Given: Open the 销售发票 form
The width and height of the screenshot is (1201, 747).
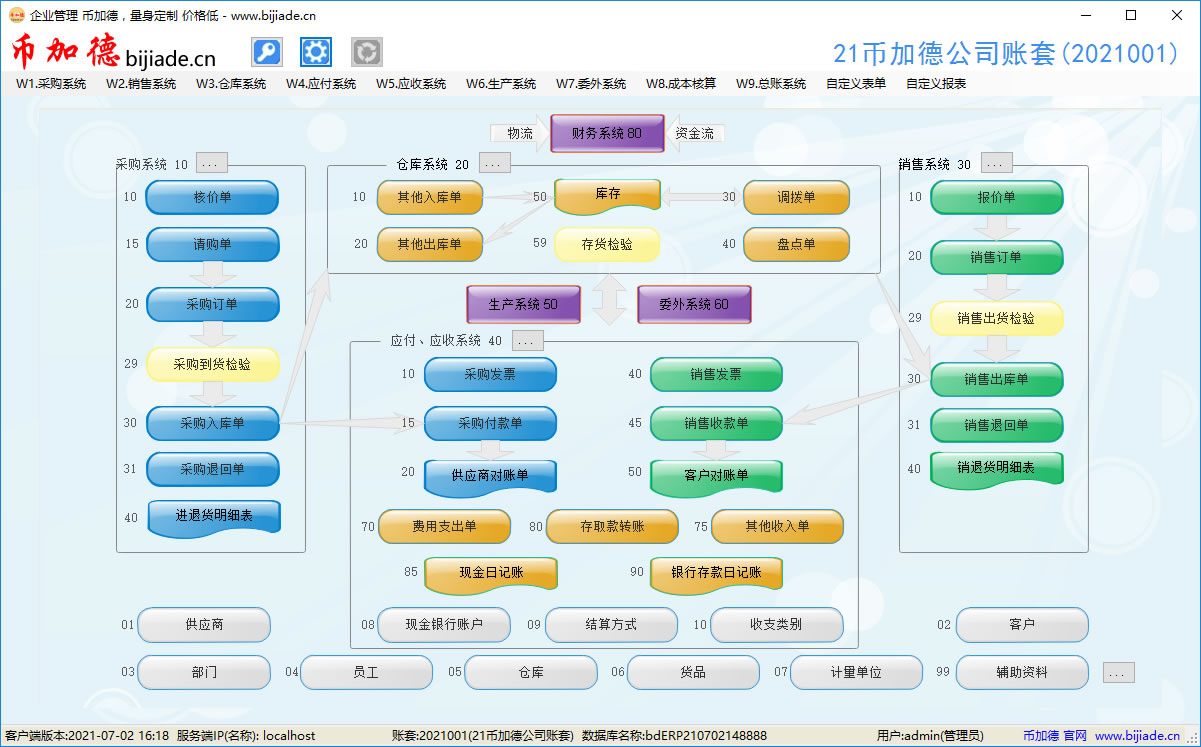Looking at the screenshot, I should (718, 375).
